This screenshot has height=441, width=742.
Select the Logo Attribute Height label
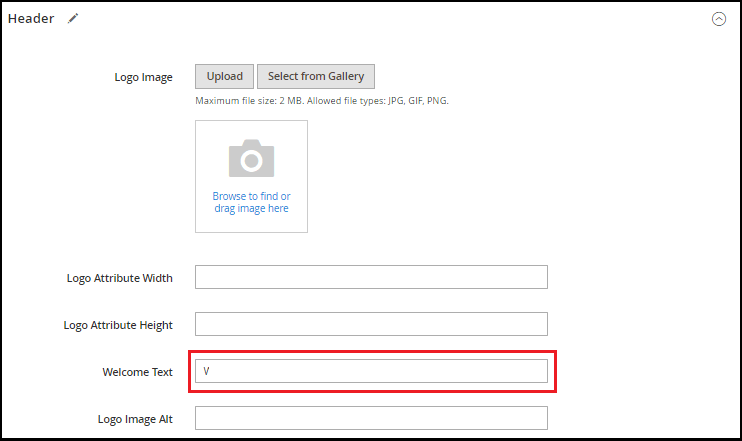coord(118,325)
